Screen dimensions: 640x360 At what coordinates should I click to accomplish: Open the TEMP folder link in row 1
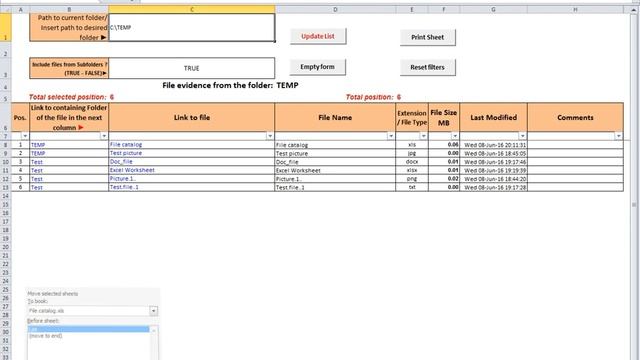click(38, 145)
